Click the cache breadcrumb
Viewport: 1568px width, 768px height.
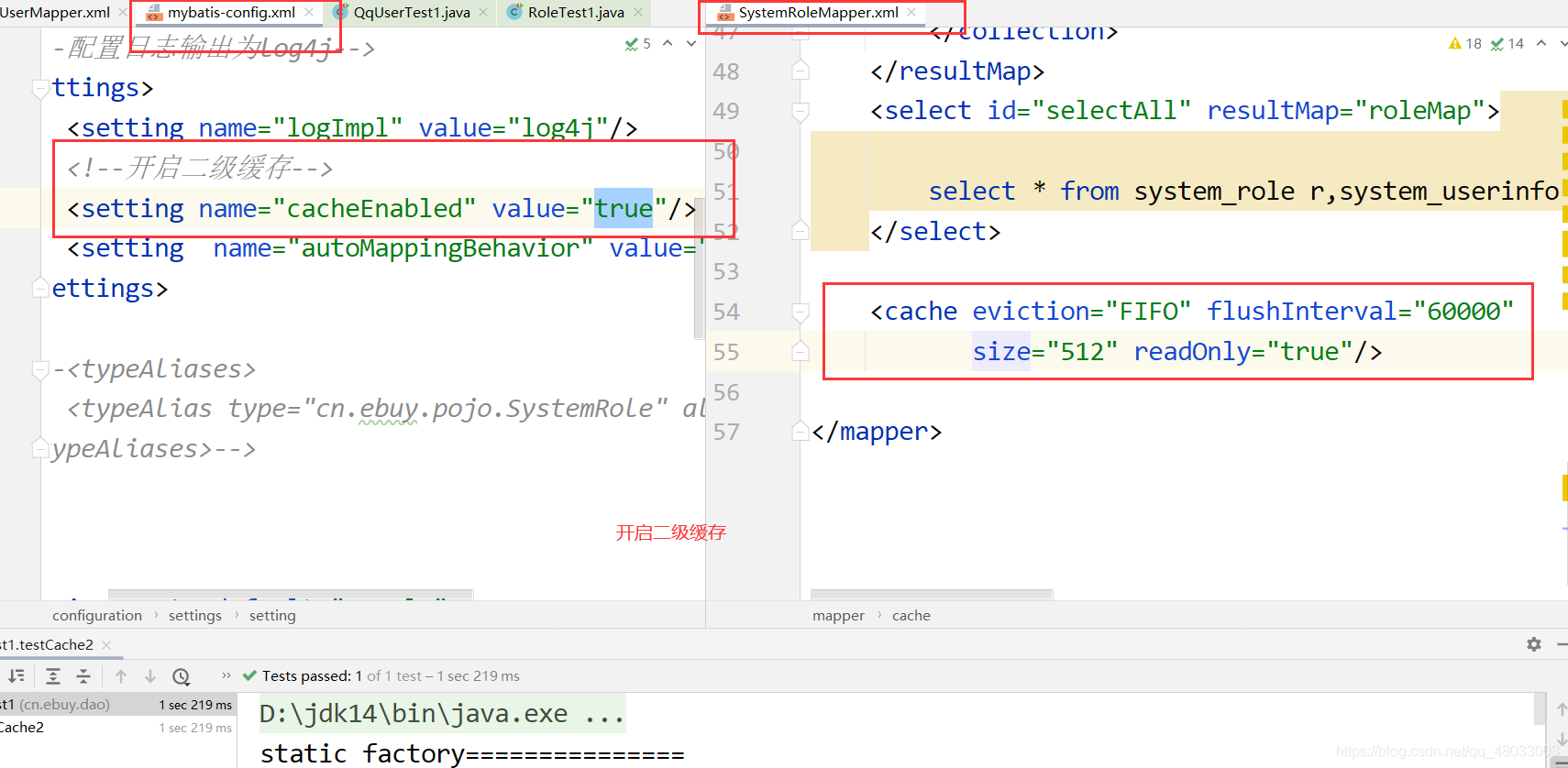911,615
